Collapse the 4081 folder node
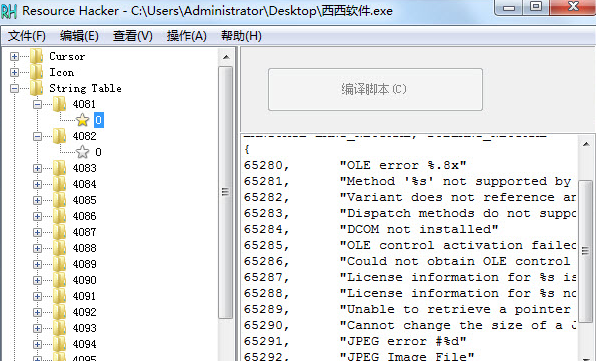596x361 pixels. point(37,104)
